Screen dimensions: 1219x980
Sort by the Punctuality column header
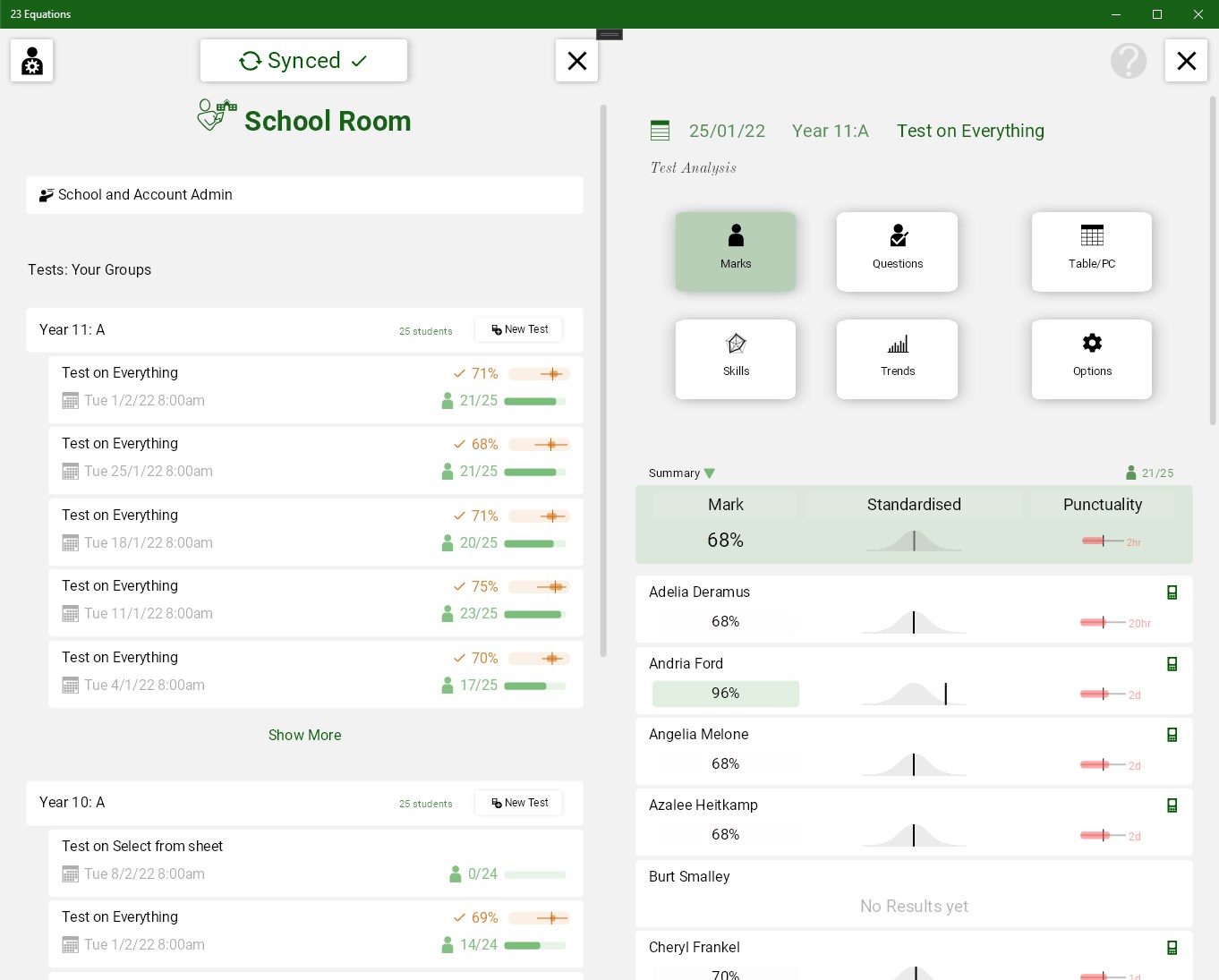click(x=1103, y=505)
